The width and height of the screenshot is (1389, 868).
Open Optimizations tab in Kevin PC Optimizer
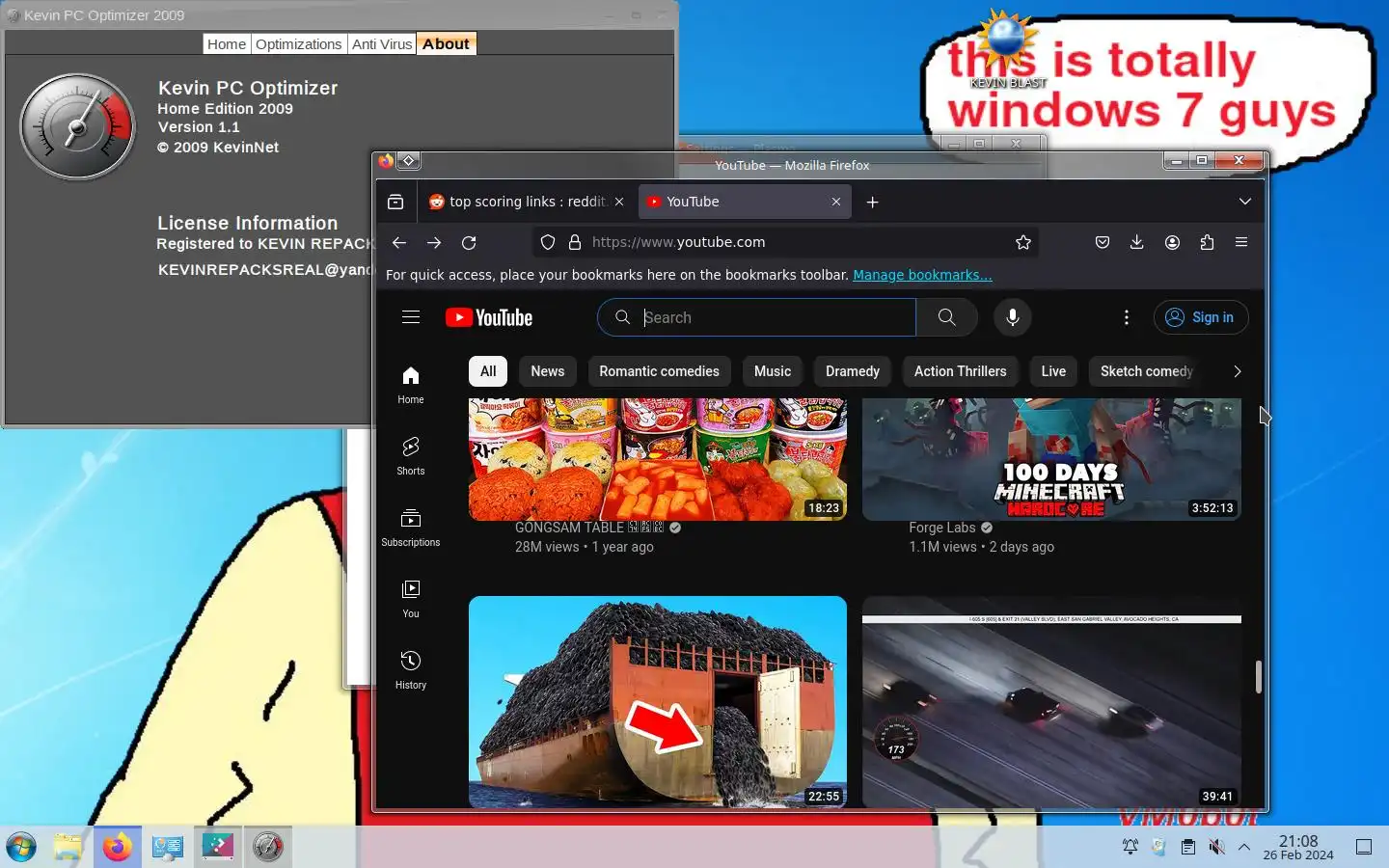(299, 44)
